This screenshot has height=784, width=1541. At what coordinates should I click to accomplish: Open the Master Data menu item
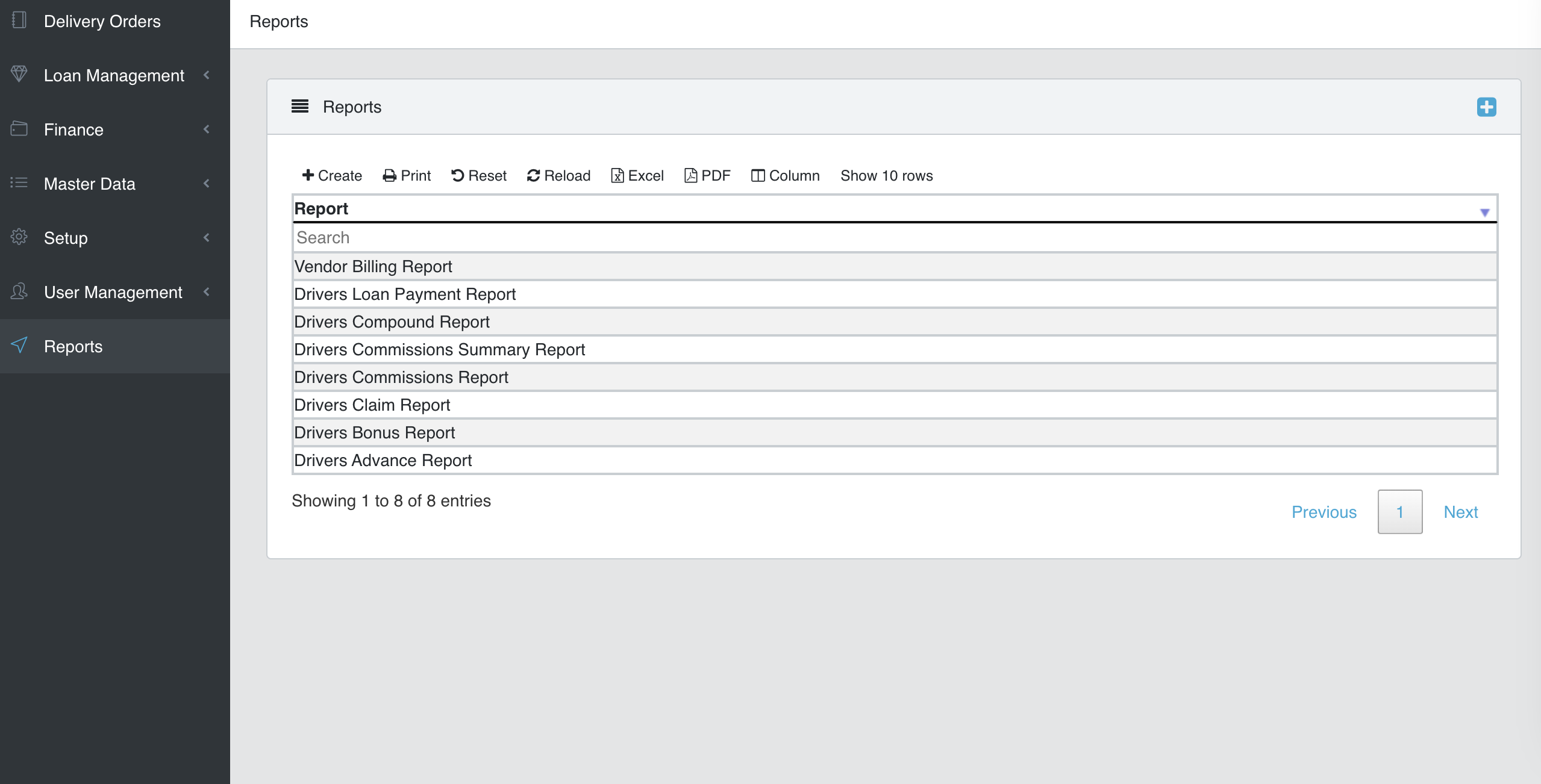(90, 184)
